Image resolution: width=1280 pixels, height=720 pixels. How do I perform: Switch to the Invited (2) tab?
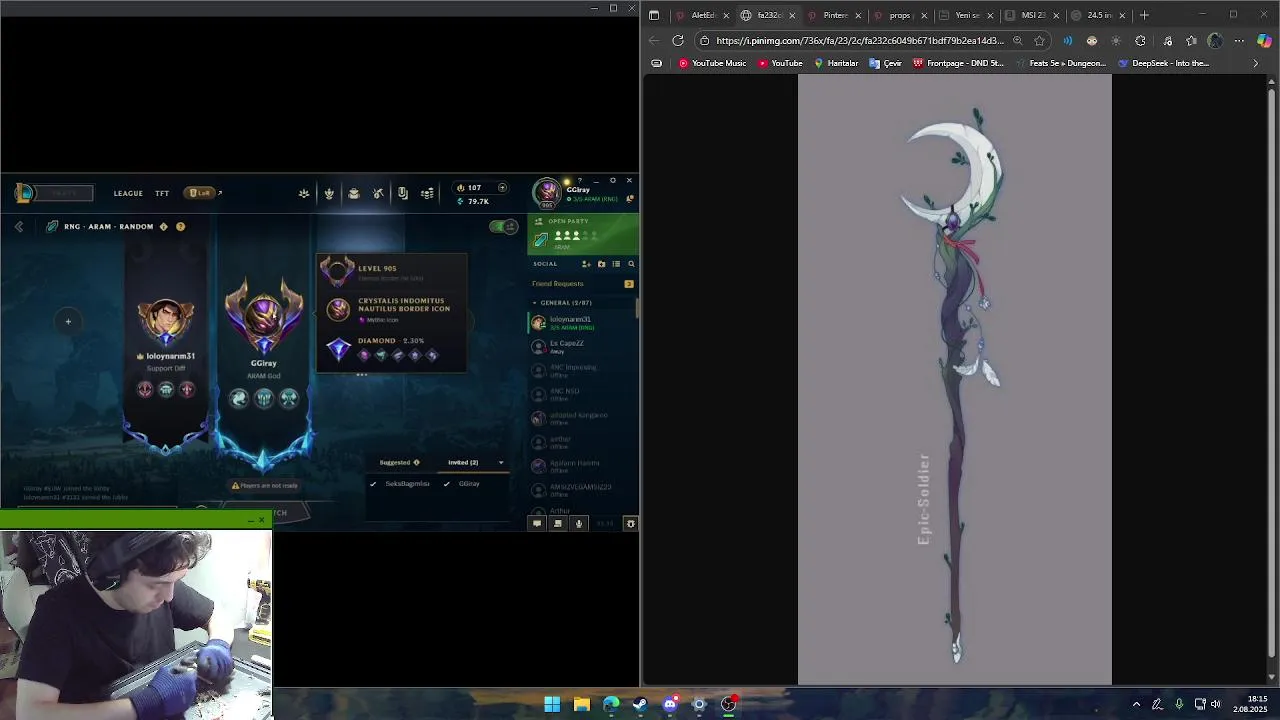(x=463, y=463)
